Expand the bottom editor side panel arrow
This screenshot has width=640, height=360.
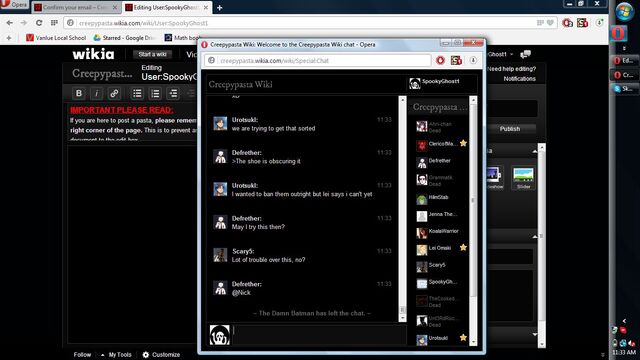535,335
